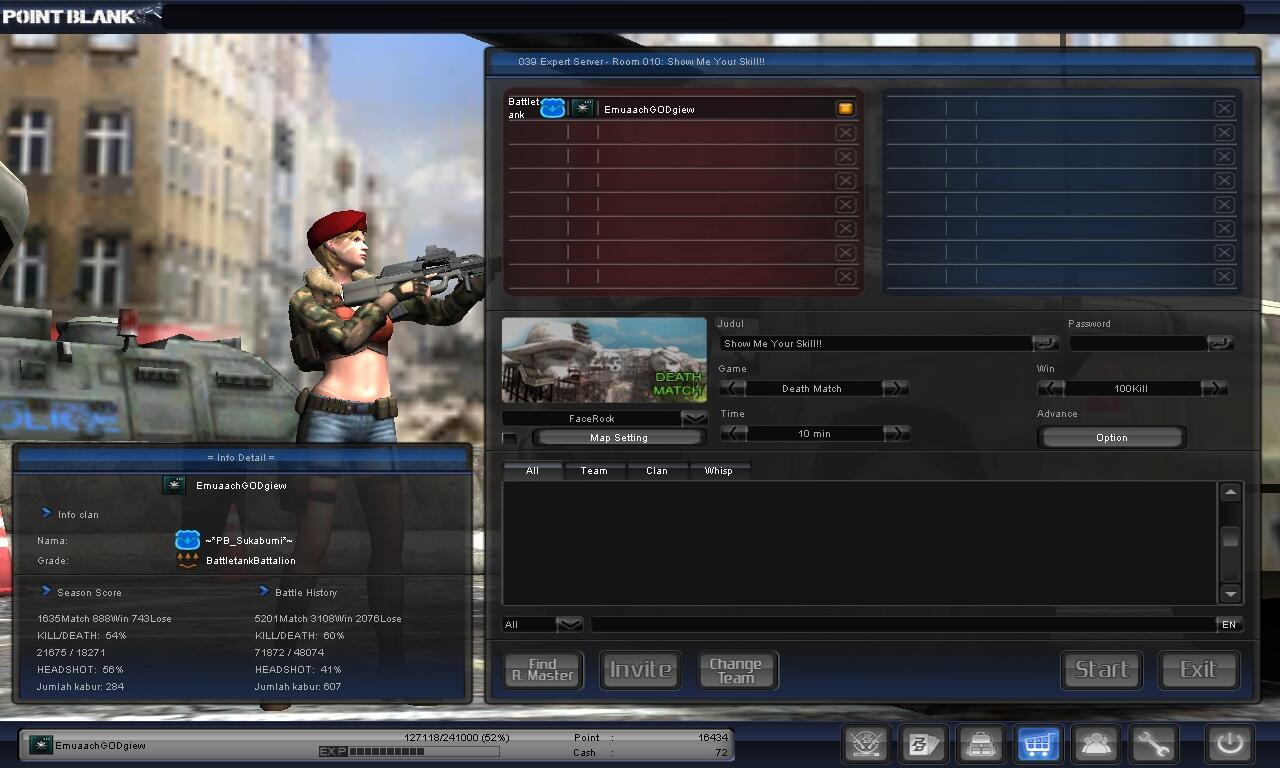Click the Invite button
This screenshot has width=1280, height=768.
[x=640, y=669]
